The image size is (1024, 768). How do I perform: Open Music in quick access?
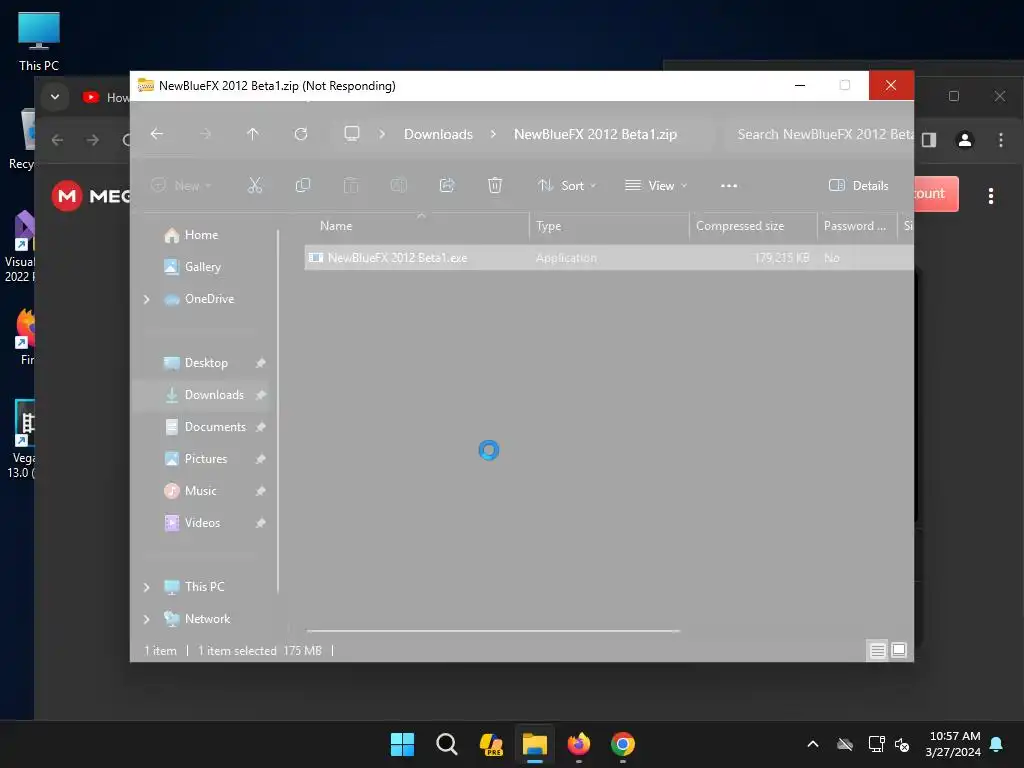pyautogui.click(x=200, y=491)
